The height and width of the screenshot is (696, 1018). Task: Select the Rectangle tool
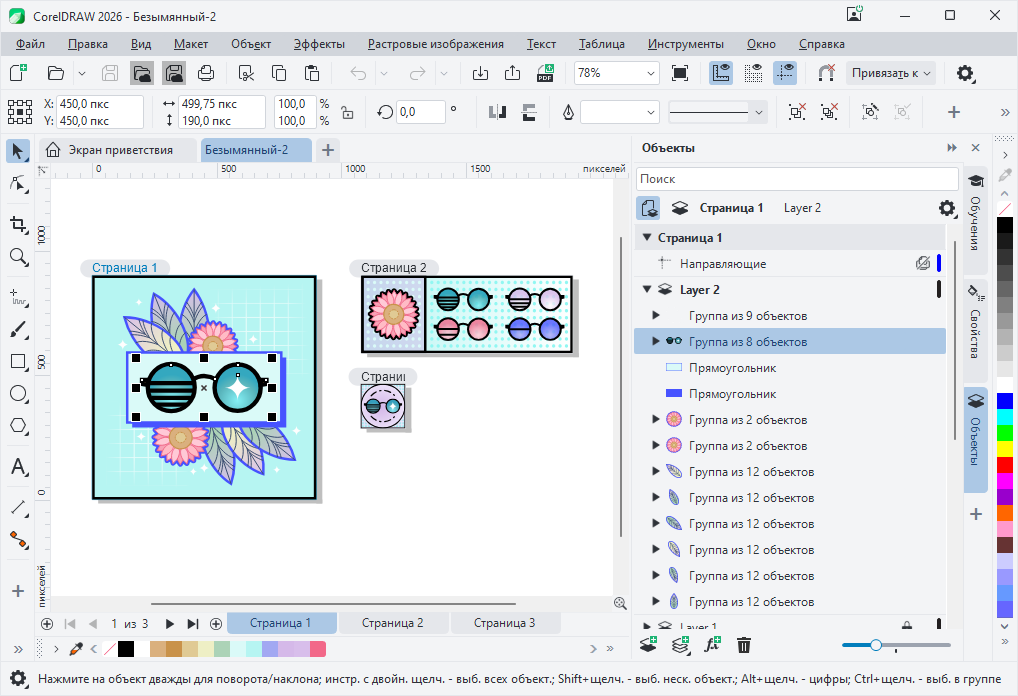click(x=18, y=362)
